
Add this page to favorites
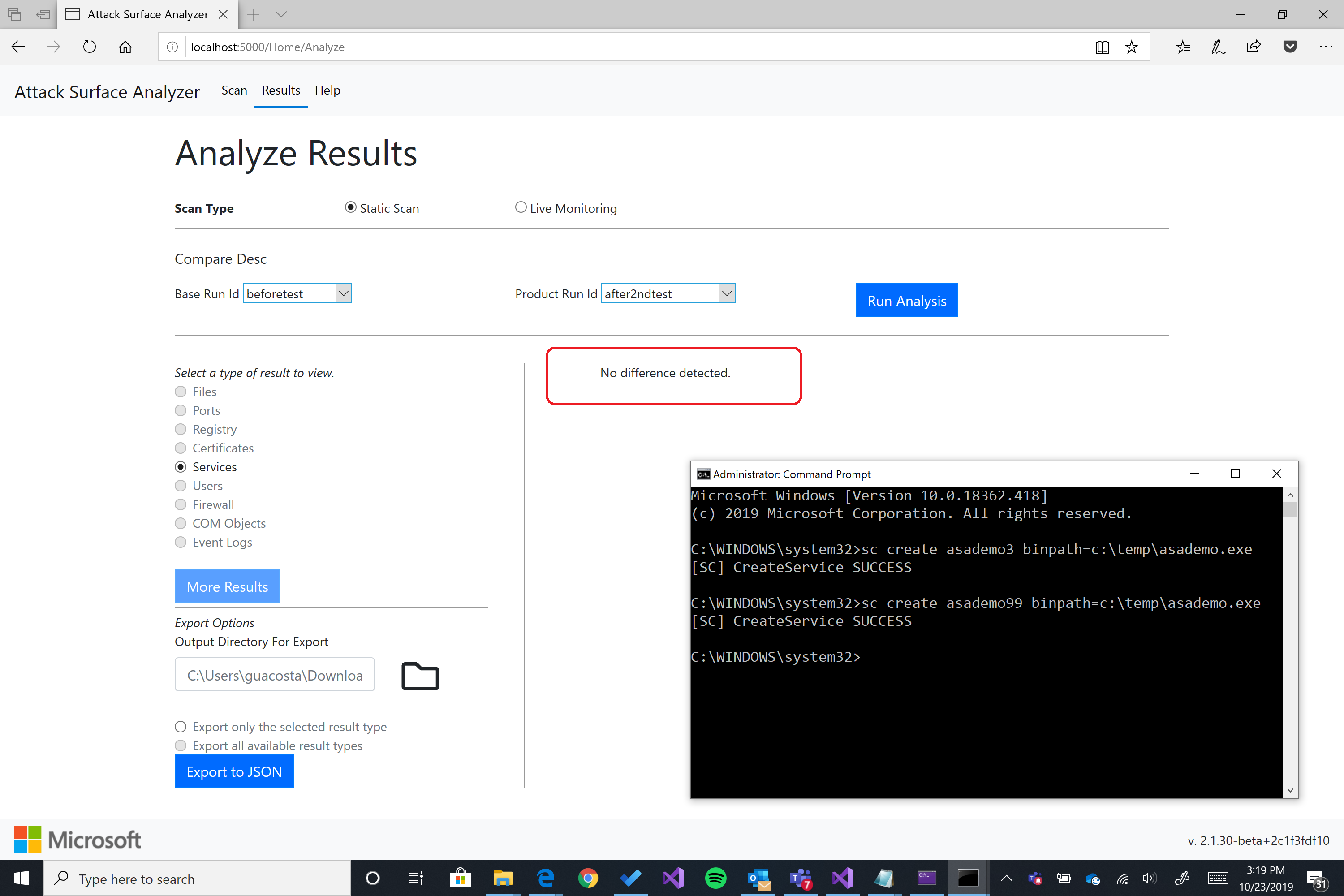pos(1132,47)
